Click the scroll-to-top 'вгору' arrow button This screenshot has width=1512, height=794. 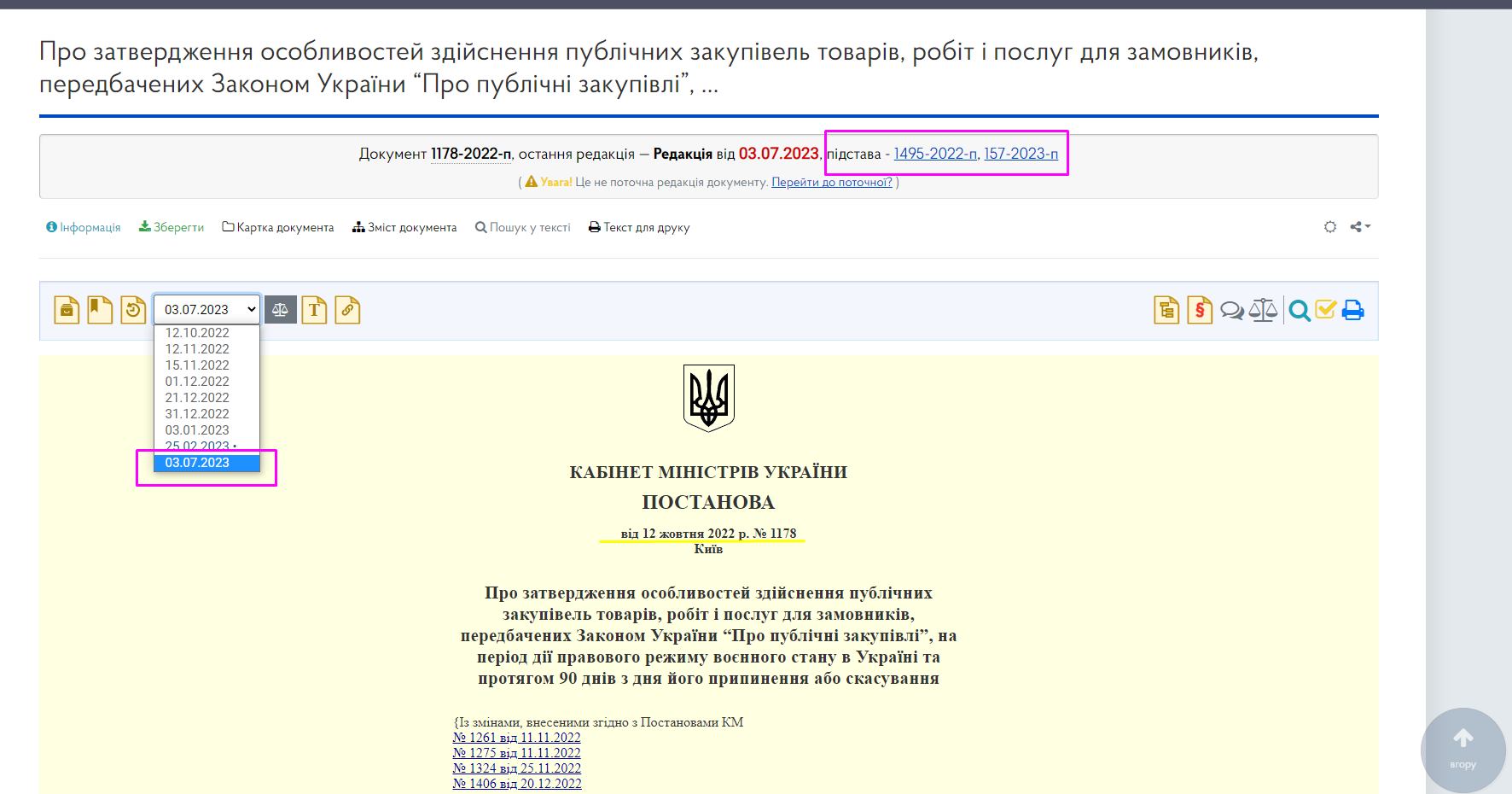(x=1463, y=750)
